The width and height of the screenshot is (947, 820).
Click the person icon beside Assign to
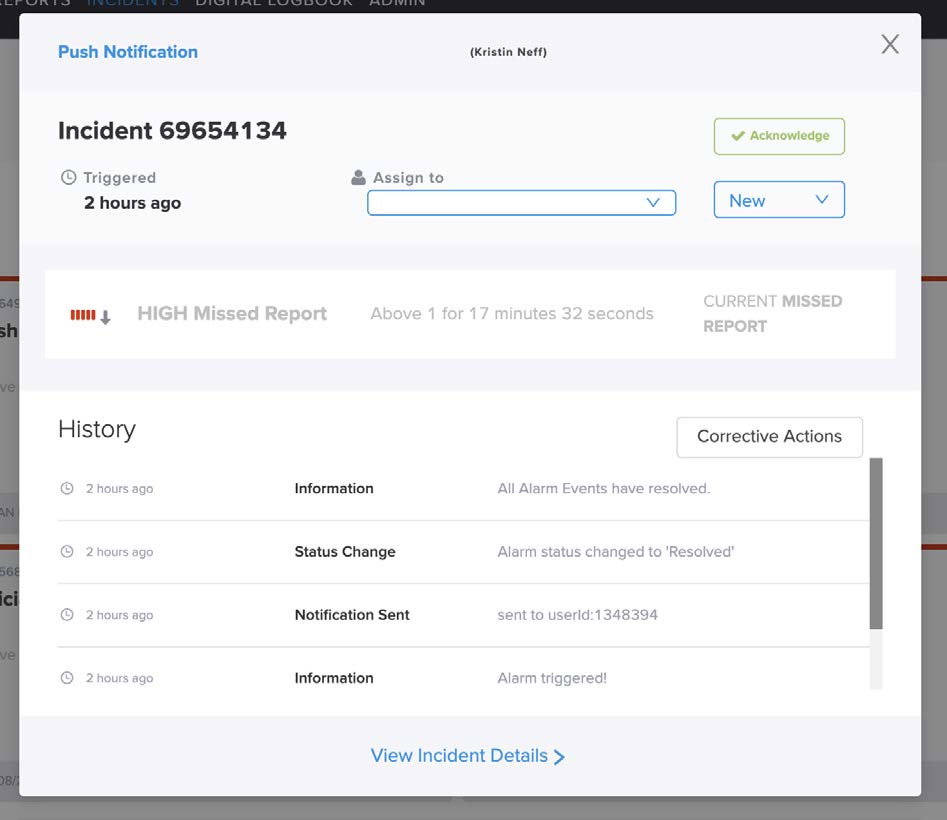tap(359, 178)
